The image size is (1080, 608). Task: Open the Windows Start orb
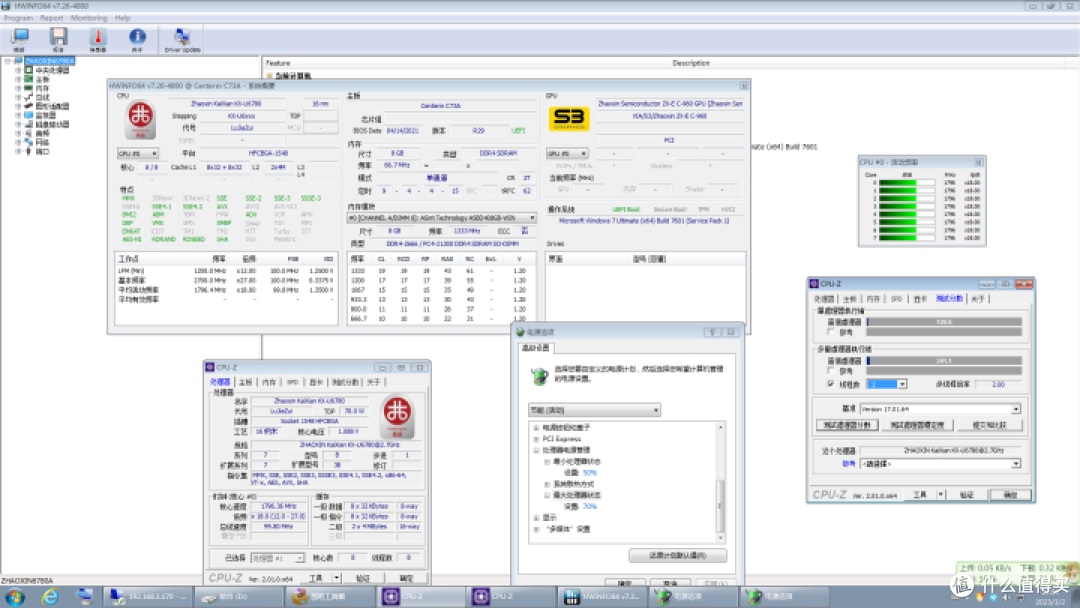(x=14, y=596)
